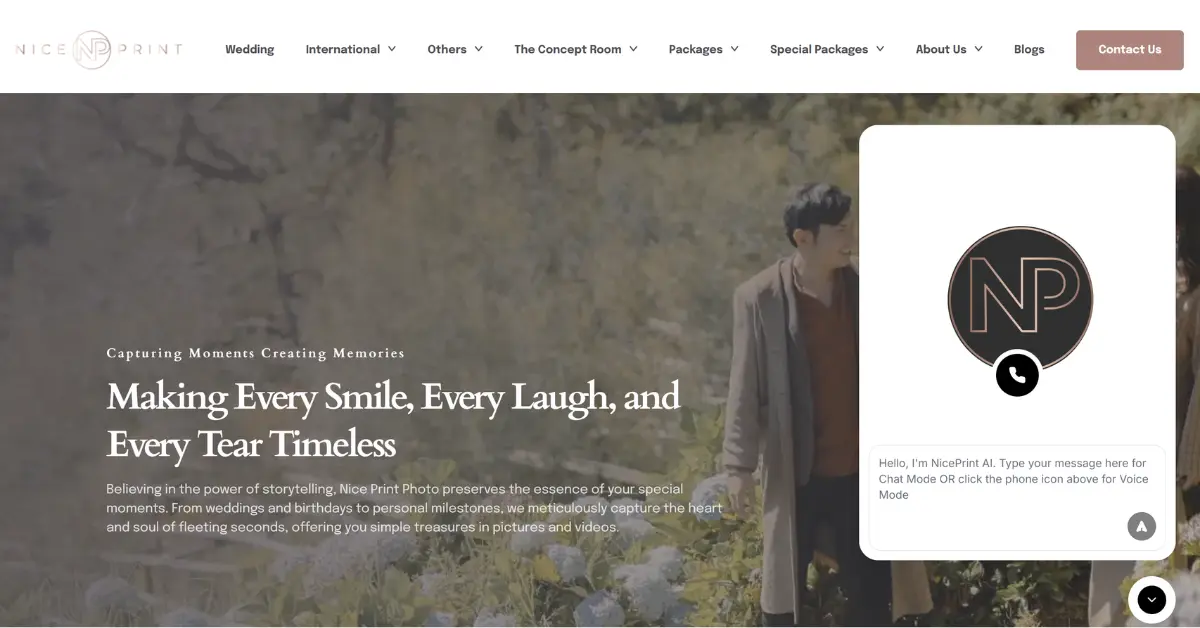Click the Contact Us button
Image resolution: width=1200 pixels, height=628 pixels.
(1129, 49)
